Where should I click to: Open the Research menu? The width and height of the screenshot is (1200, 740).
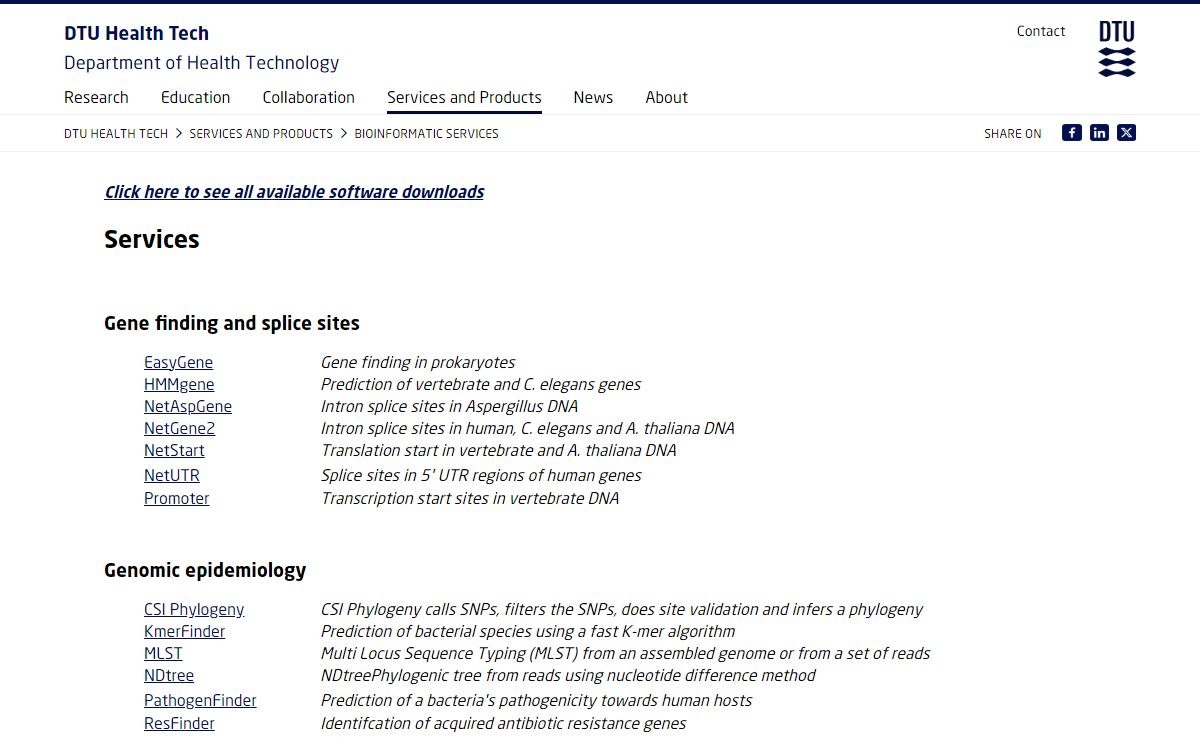pos(96,97)
